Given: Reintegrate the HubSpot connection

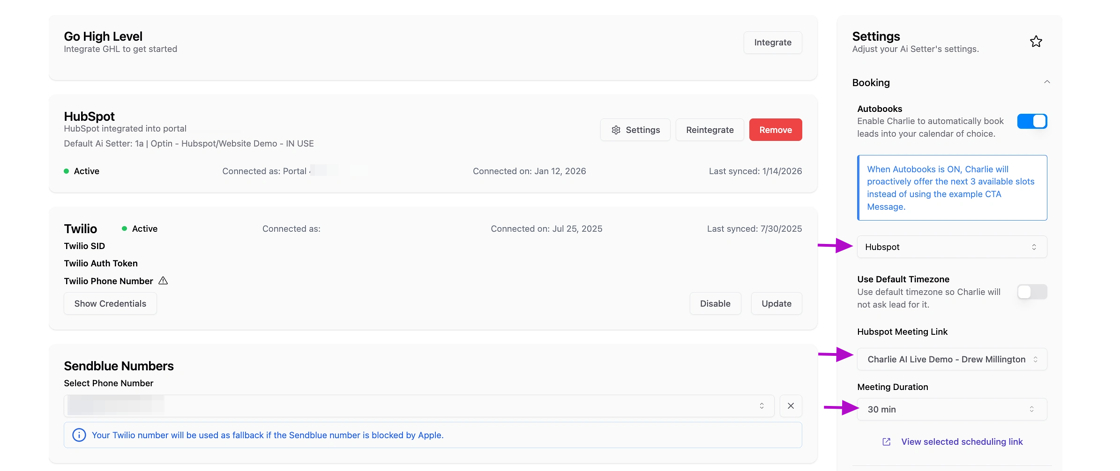Looking at the screenshot, I should pos(710,130).
